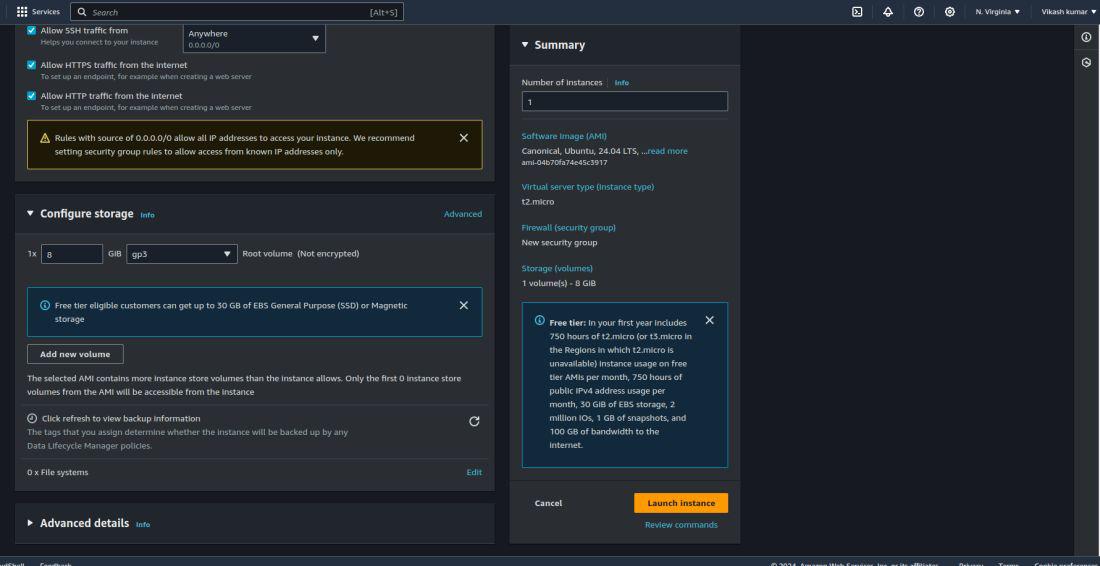Click Add new volume
This screenshot has height=566, width=1100.
tap(75, 354)
